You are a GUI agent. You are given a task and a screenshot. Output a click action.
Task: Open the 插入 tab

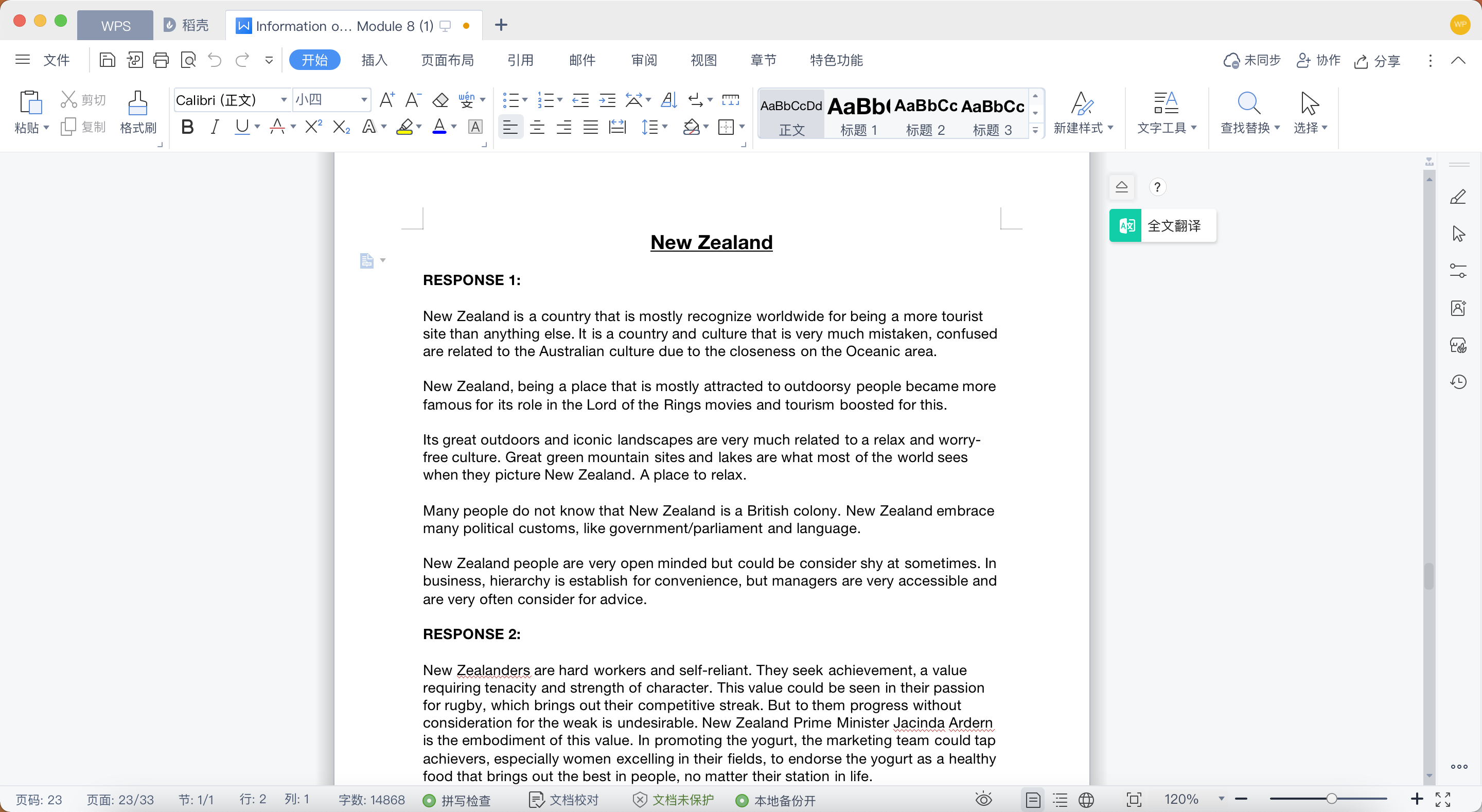tap(375, 60)
